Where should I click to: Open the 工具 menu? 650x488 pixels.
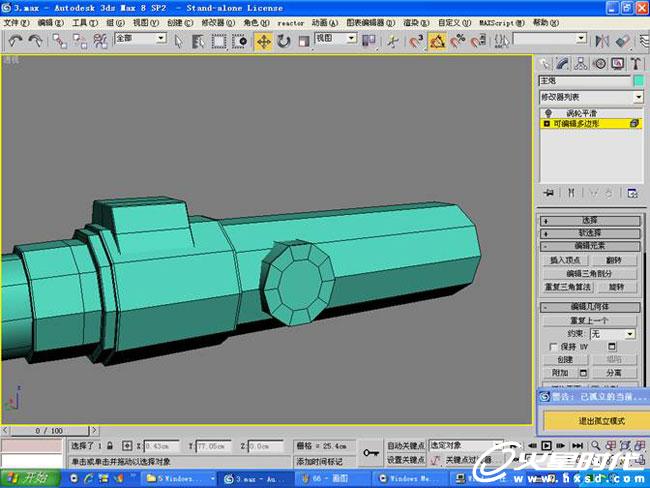point(85,23)
